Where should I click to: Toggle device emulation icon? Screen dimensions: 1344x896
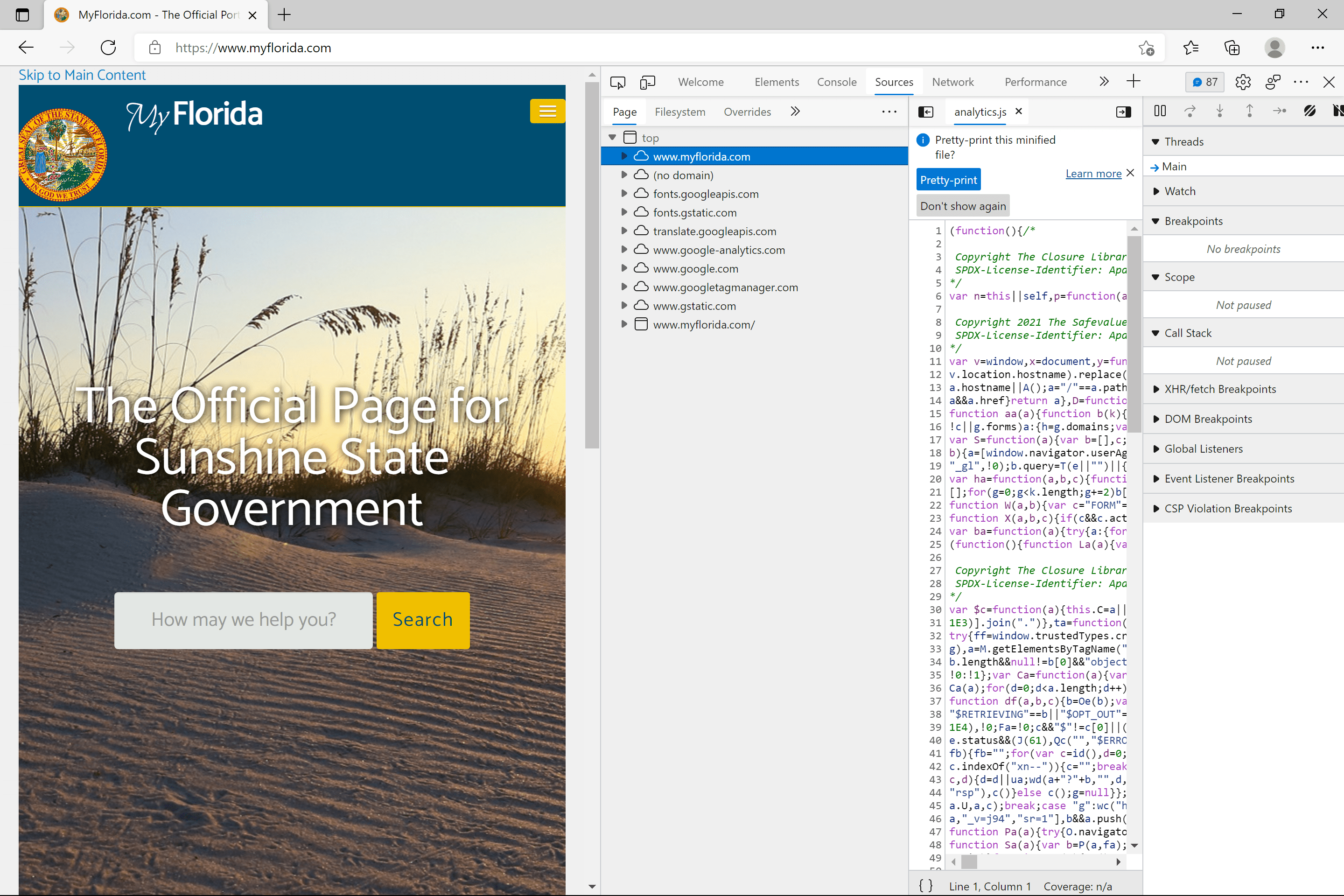point(647,82)
